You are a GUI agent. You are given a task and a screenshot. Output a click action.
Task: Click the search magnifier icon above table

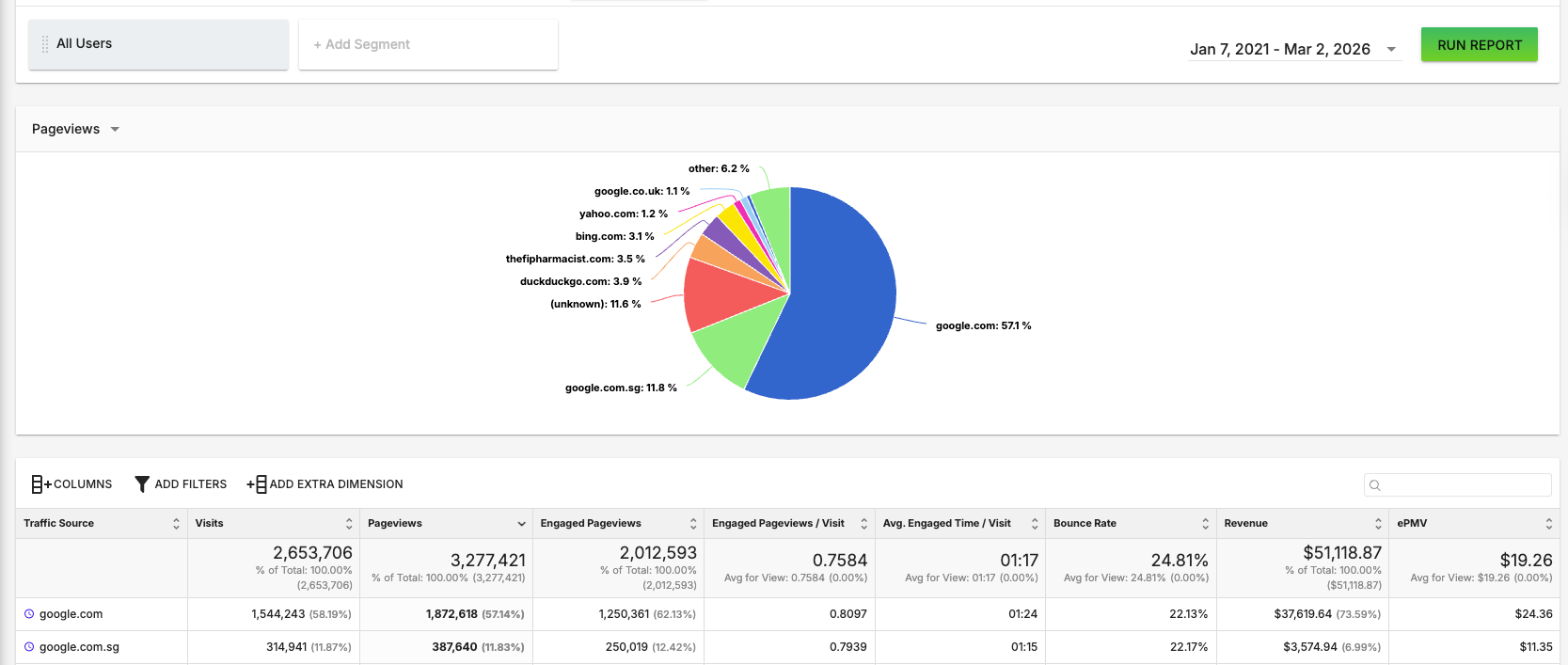point(1375,485)
